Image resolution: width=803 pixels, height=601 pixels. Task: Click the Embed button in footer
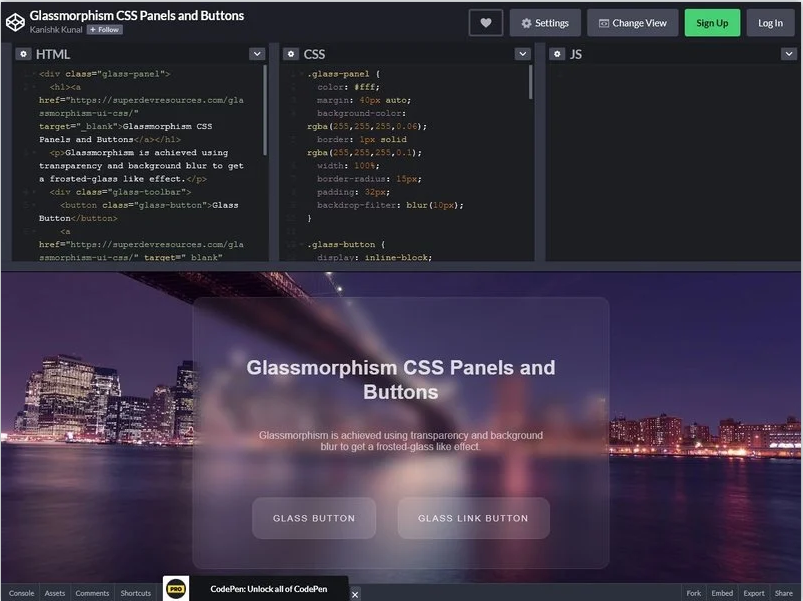[722, 593]
